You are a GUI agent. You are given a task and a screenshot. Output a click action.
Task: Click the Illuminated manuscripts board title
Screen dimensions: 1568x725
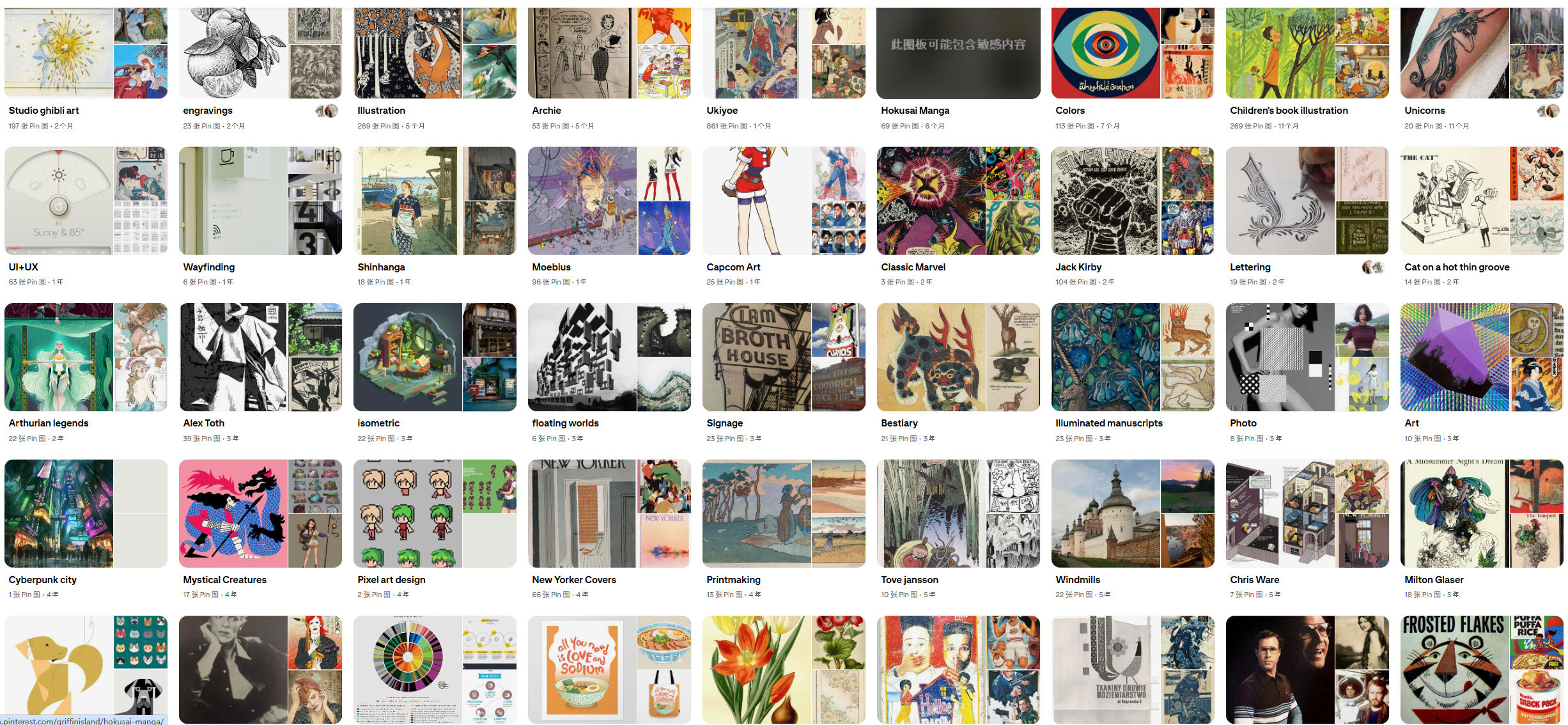[1109, 423]
